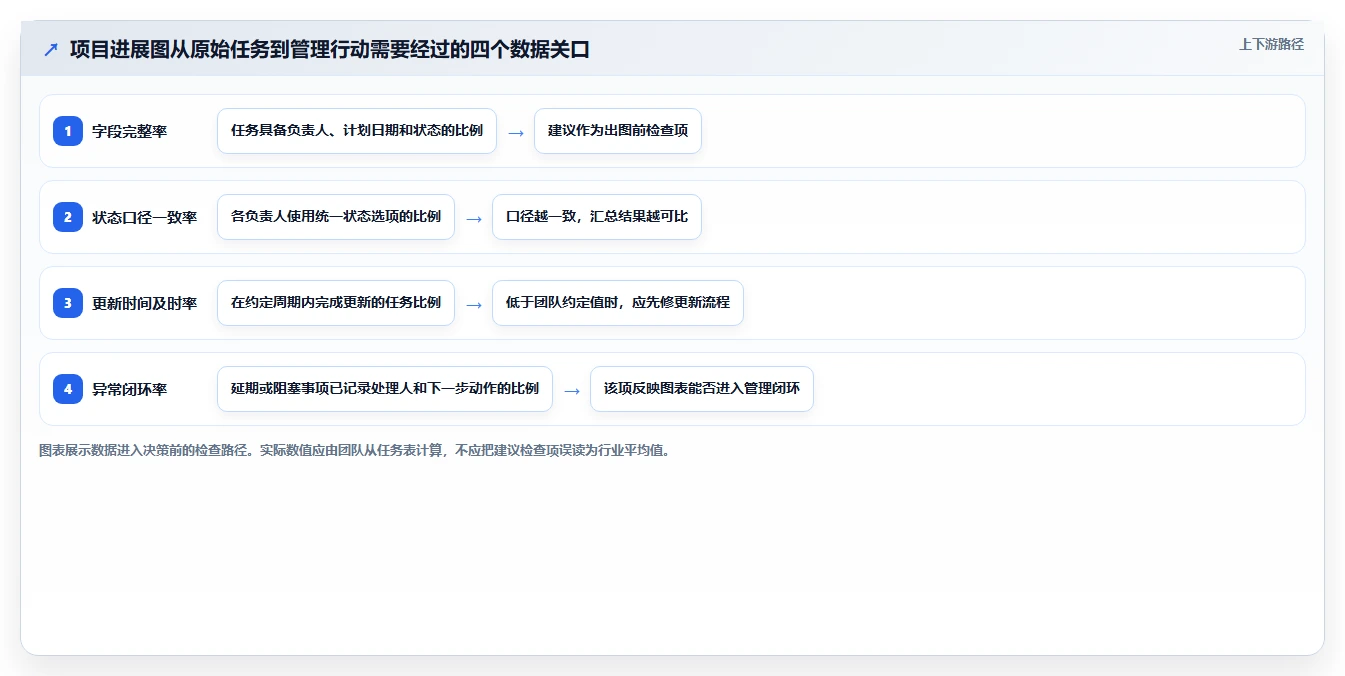The height and width of the screenshot is (676, 1345).
Task: Click the number 3 badge for 更新时间及时率
Action: point(68,303)
